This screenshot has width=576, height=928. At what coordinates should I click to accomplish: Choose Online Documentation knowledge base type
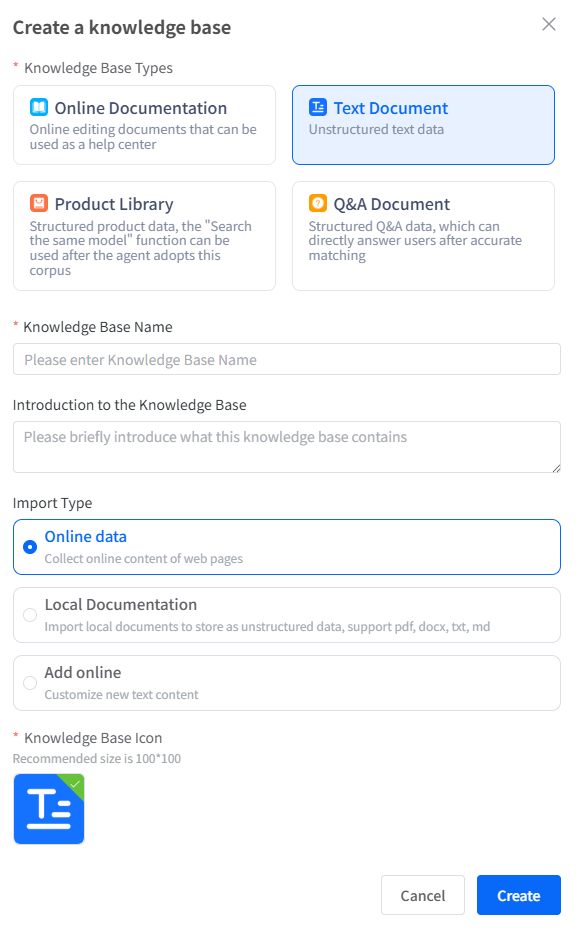point(144,125)
